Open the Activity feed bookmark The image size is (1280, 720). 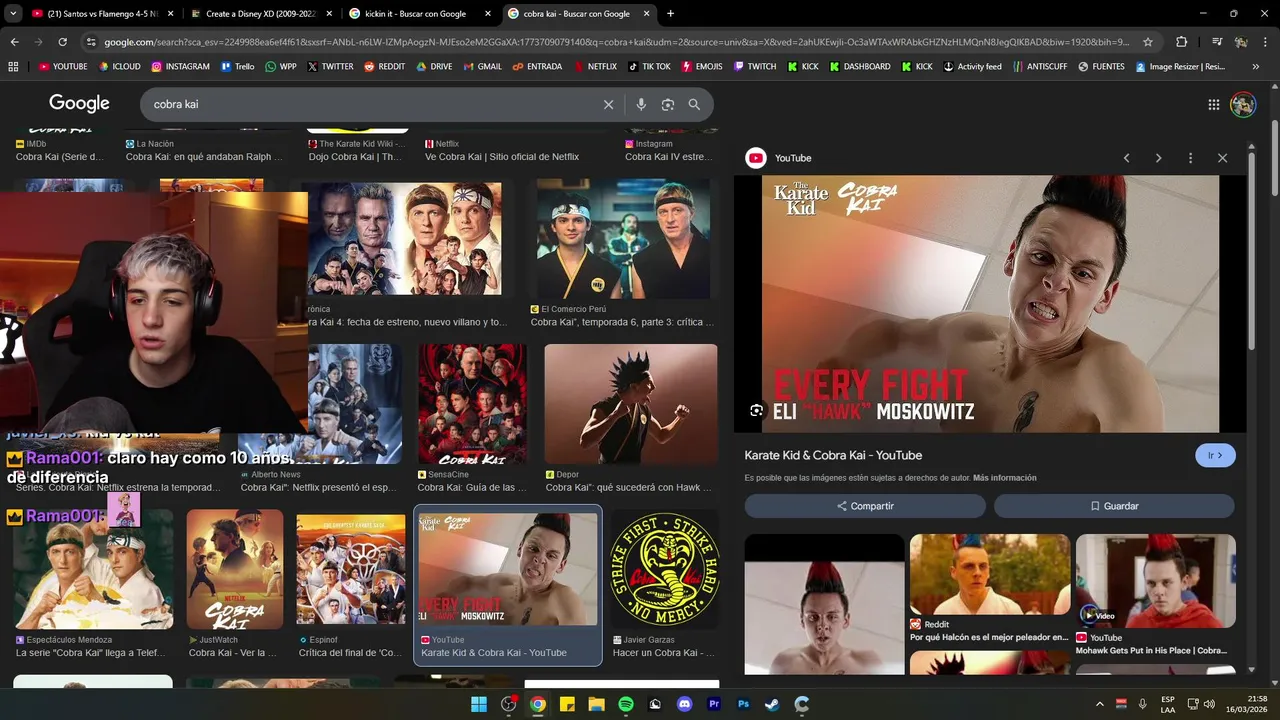972,67
